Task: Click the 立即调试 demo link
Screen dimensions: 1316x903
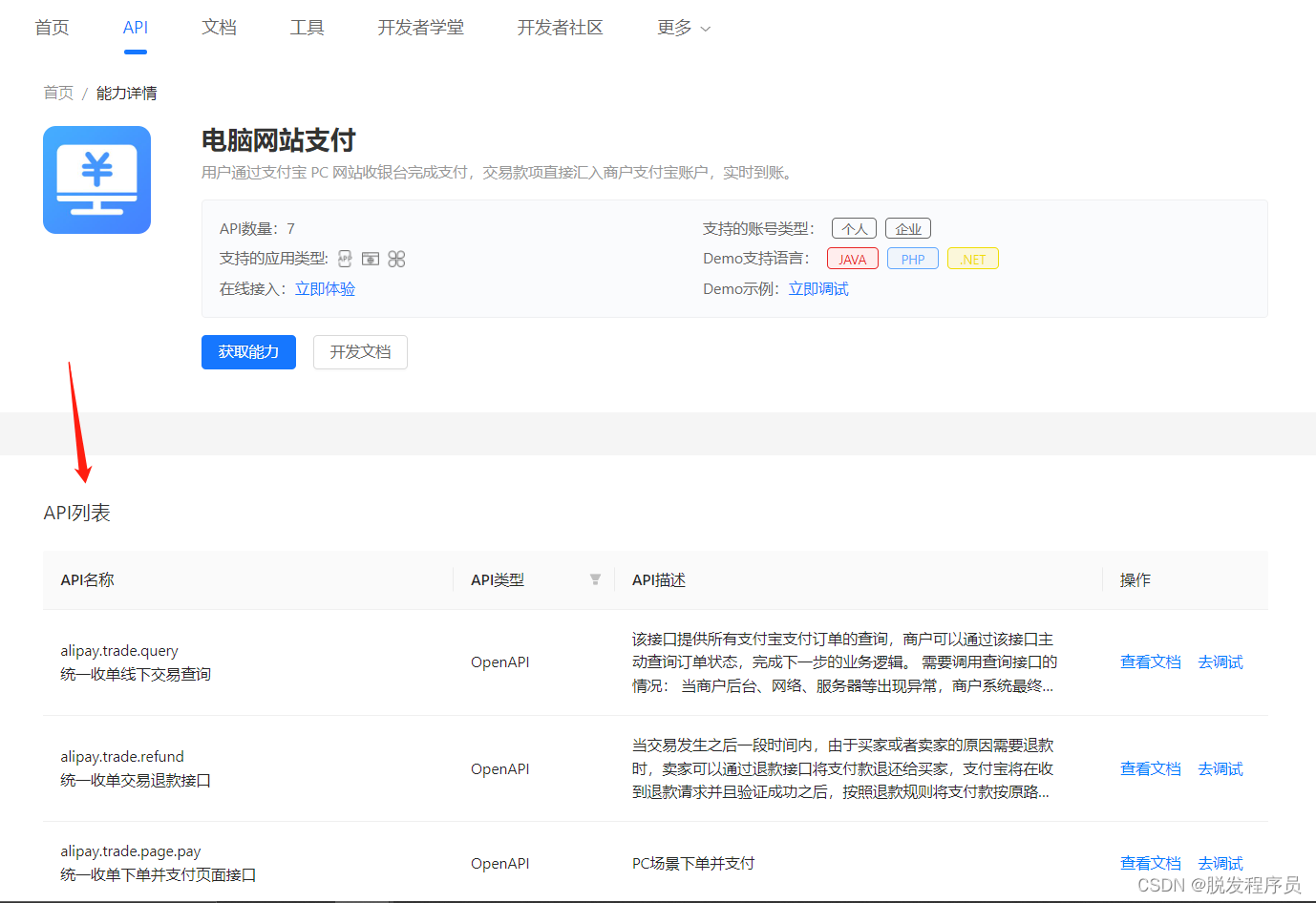Action: [818, 288]
